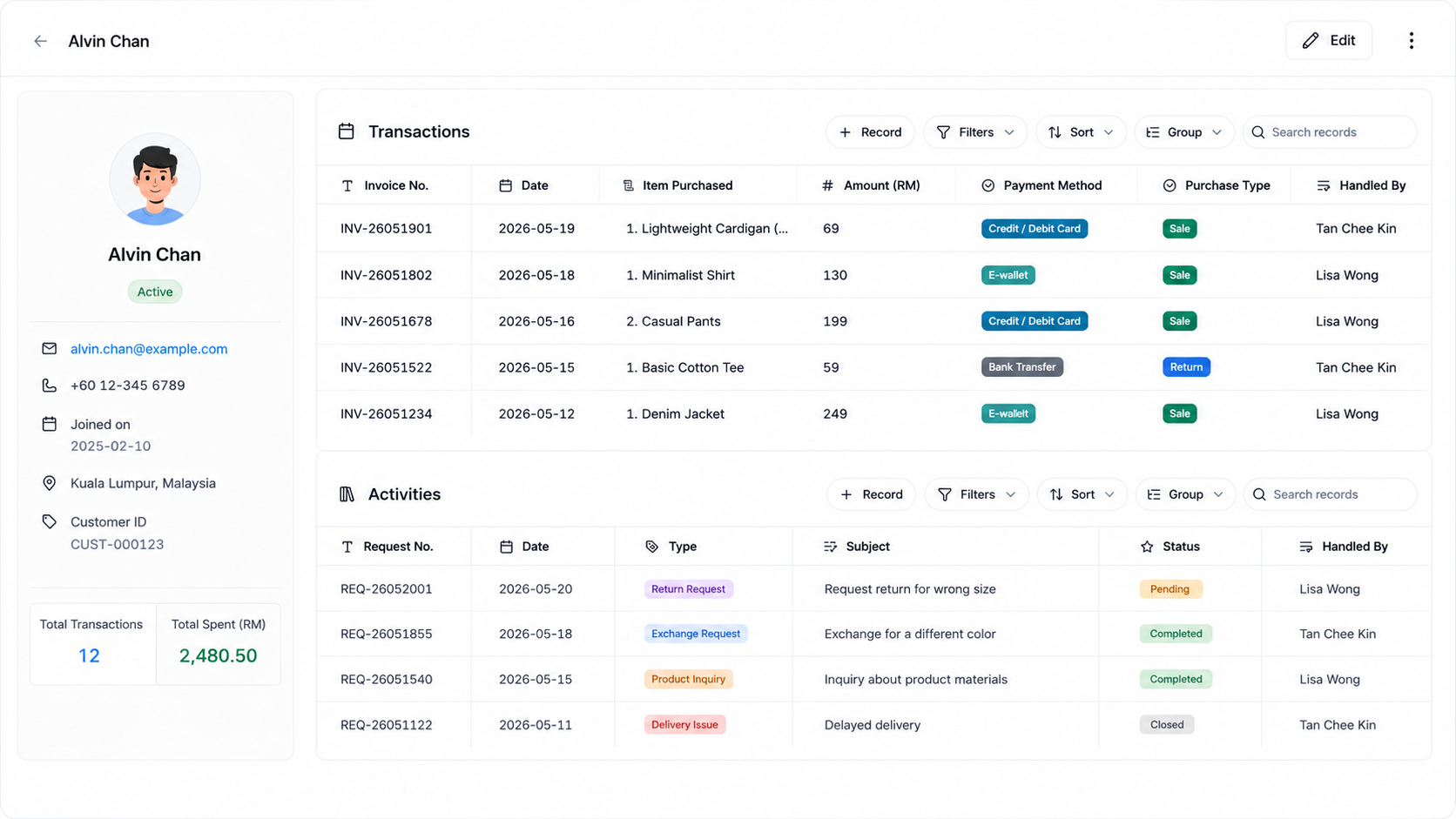Add a new record in Transactions

(870, 132)
